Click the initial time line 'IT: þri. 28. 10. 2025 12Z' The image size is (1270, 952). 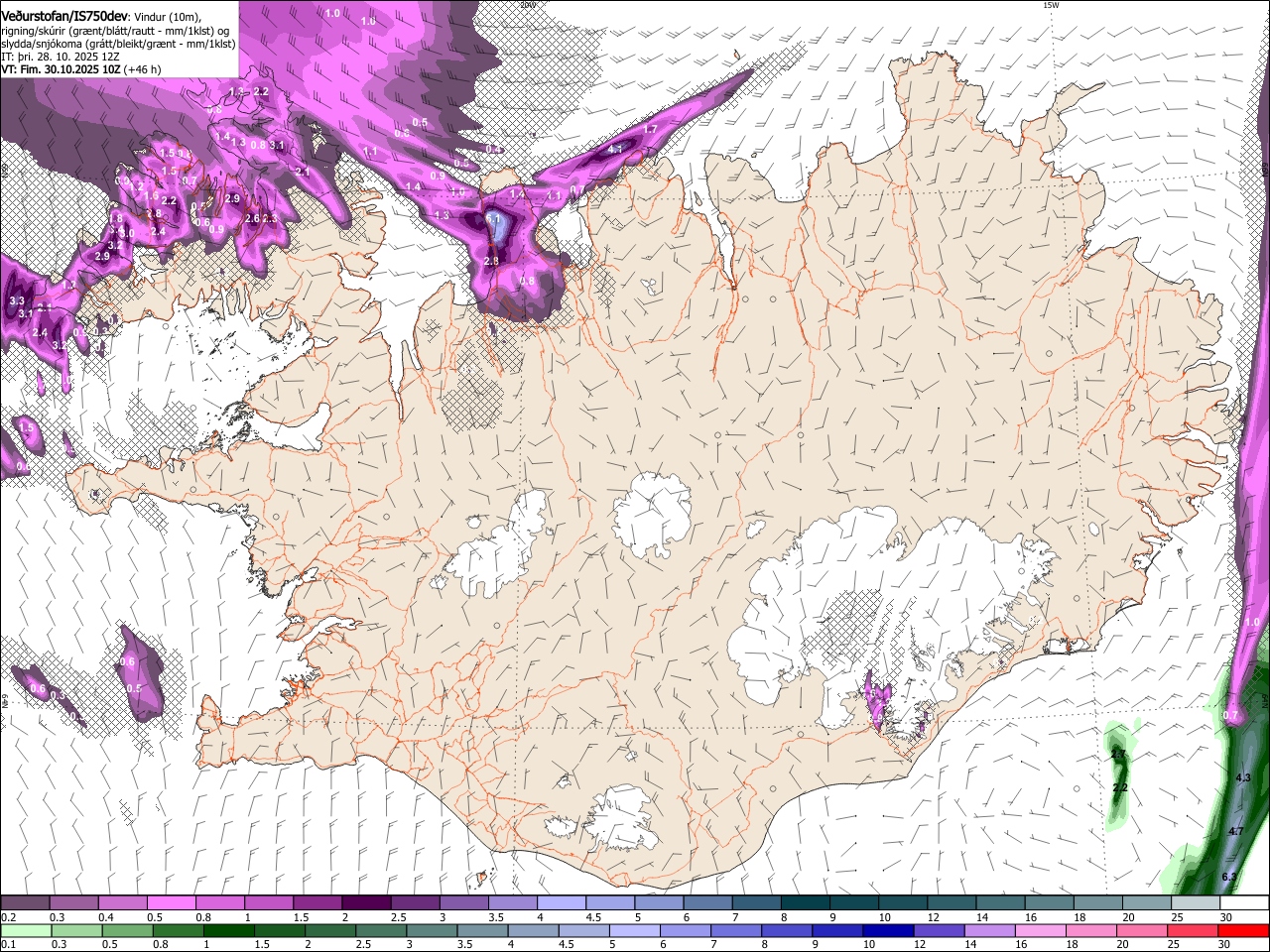tap(60, 57)
